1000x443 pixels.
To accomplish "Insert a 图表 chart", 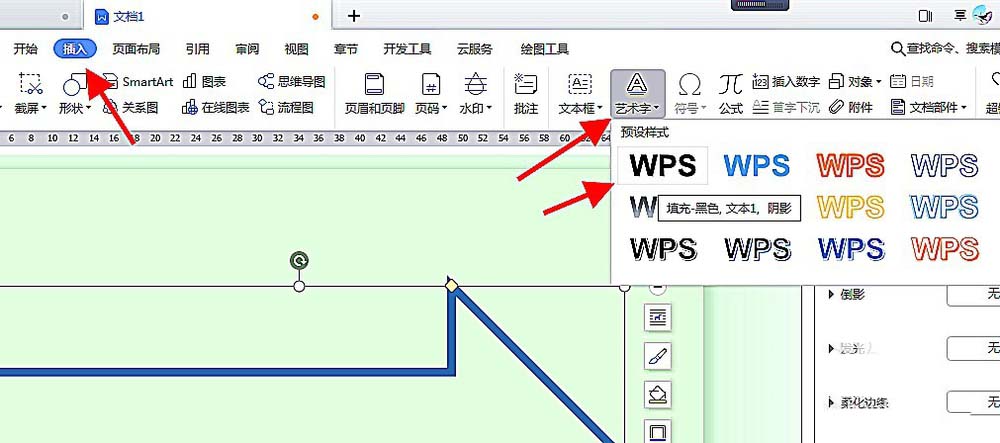I will point(204,82).
